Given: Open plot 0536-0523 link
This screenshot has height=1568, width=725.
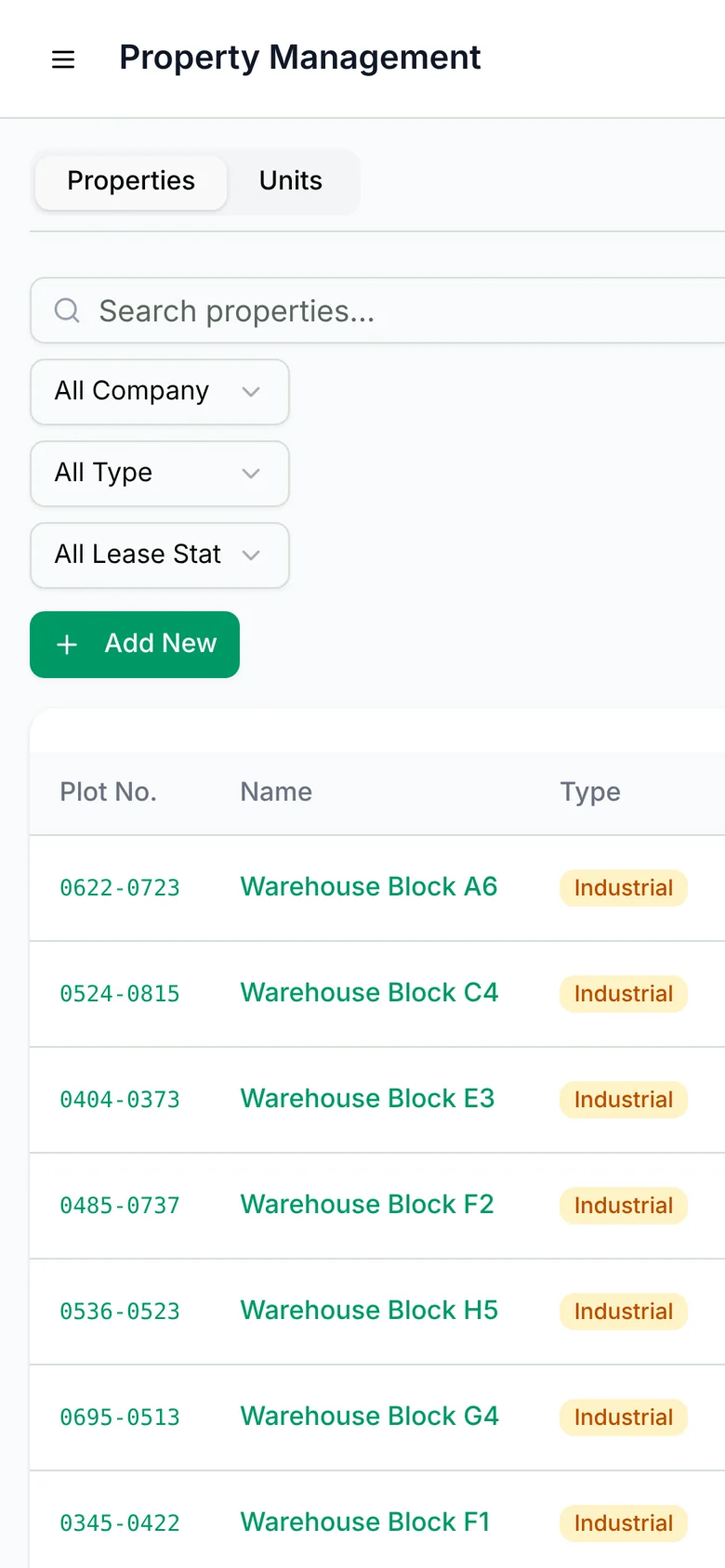Looking at the screenshot, I should (120, 1312).
